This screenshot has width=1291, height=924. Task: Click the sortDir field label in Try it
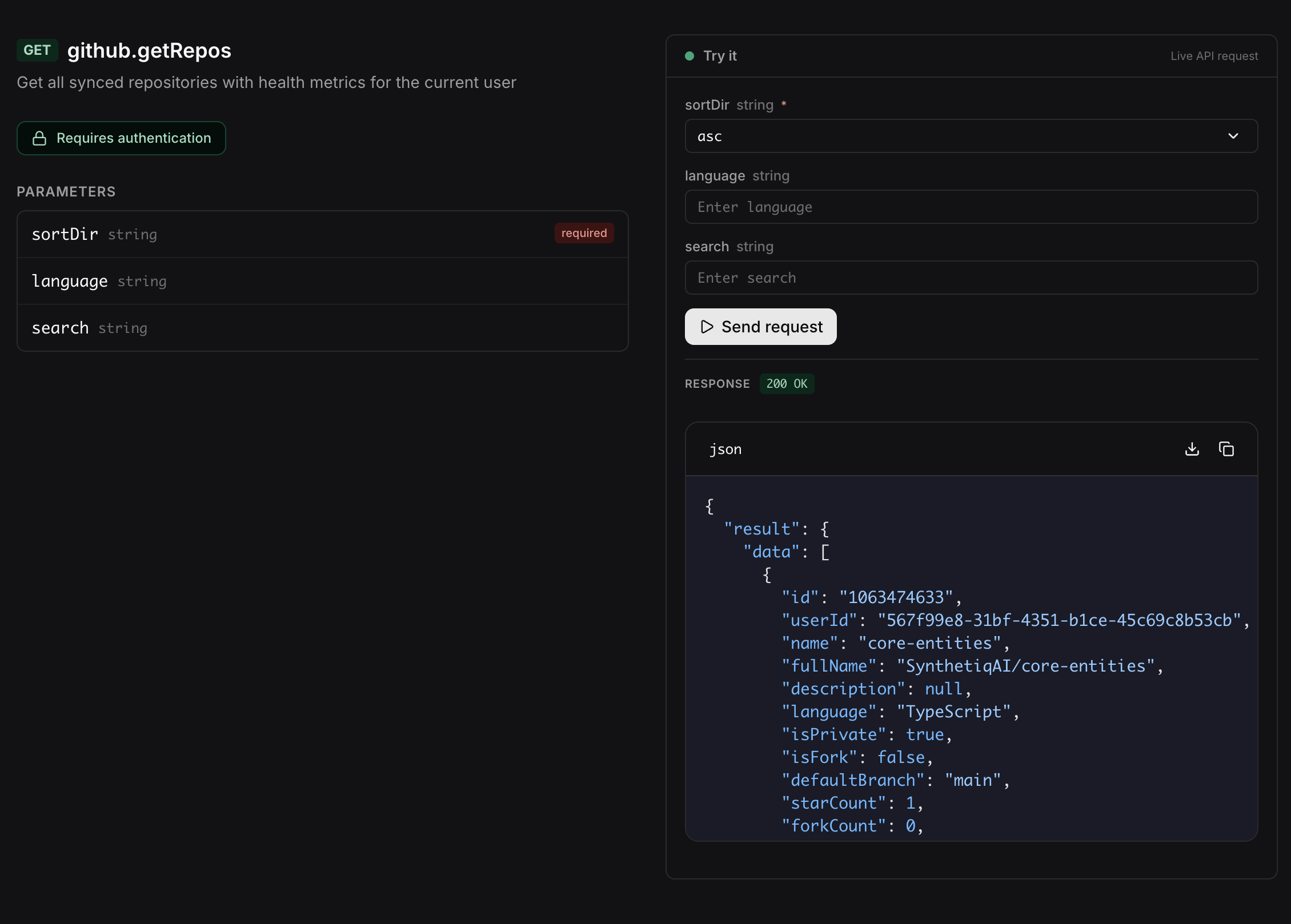(x=707, y=105)
